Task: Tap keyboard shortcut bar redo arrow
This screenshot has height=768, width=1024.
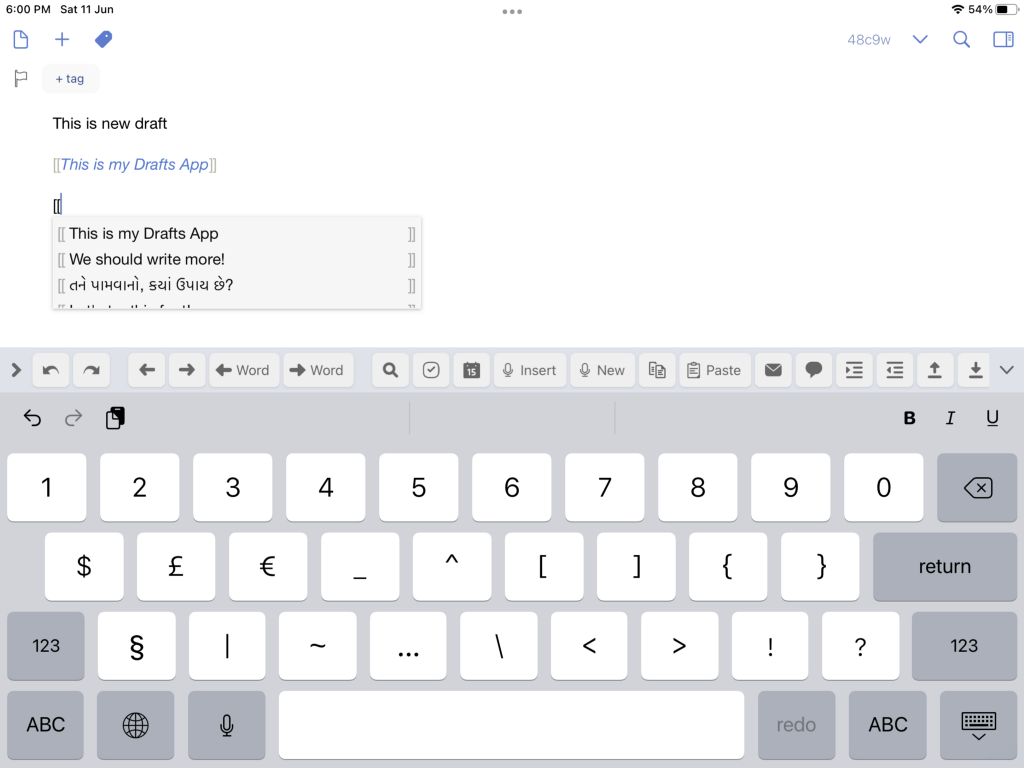Action: [74, 418]
